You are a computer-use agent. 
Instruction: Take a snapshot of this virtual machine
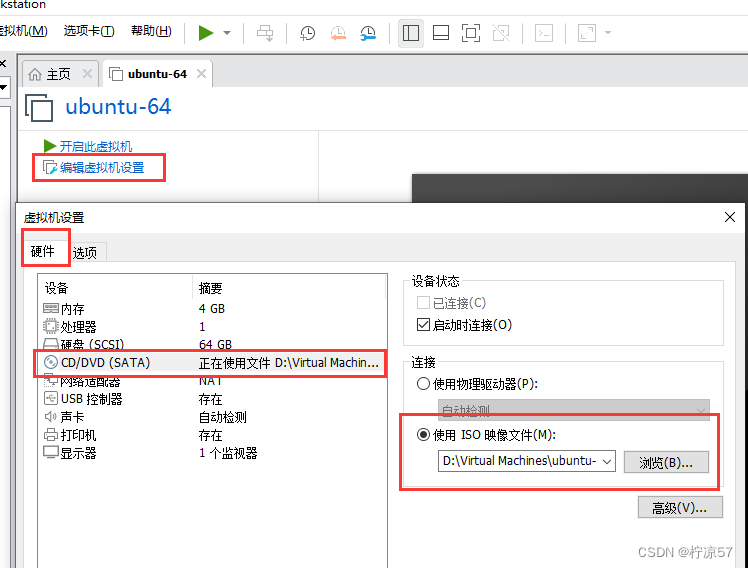tap(307, 33)
